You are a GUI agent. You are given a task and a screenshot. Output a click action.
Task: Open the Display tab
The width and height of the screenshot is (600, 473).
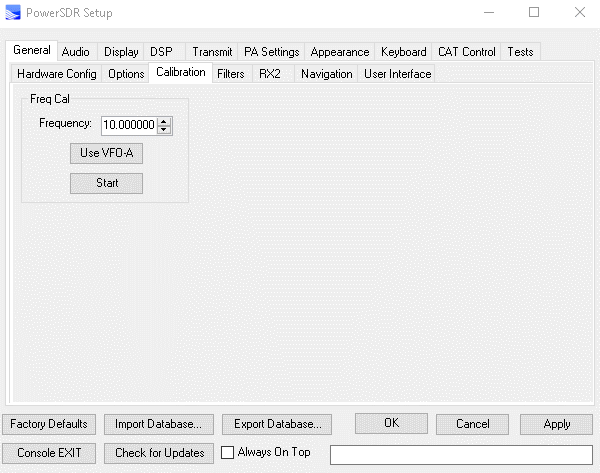click(121, 52)
